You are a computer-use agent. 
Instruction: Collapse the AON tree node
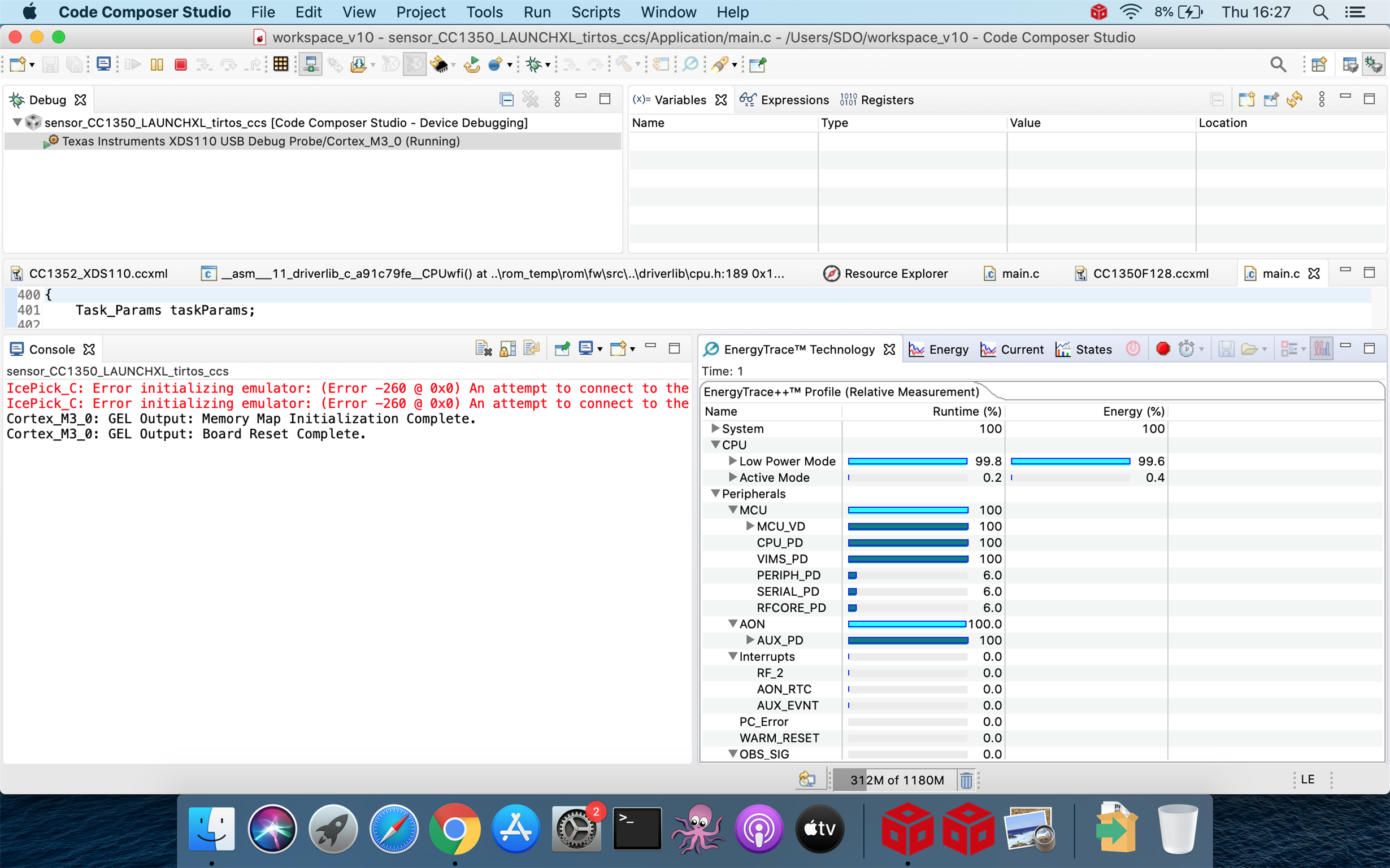click(x=732, y=623)
